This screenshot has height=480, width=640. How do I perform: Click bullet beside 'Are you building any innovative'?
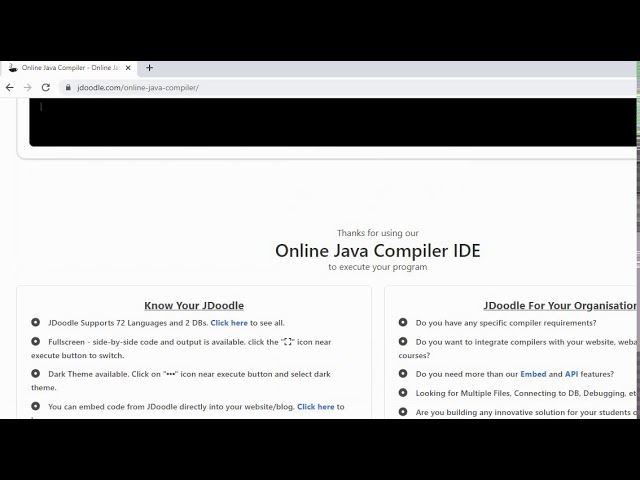[x=403, y=412]
